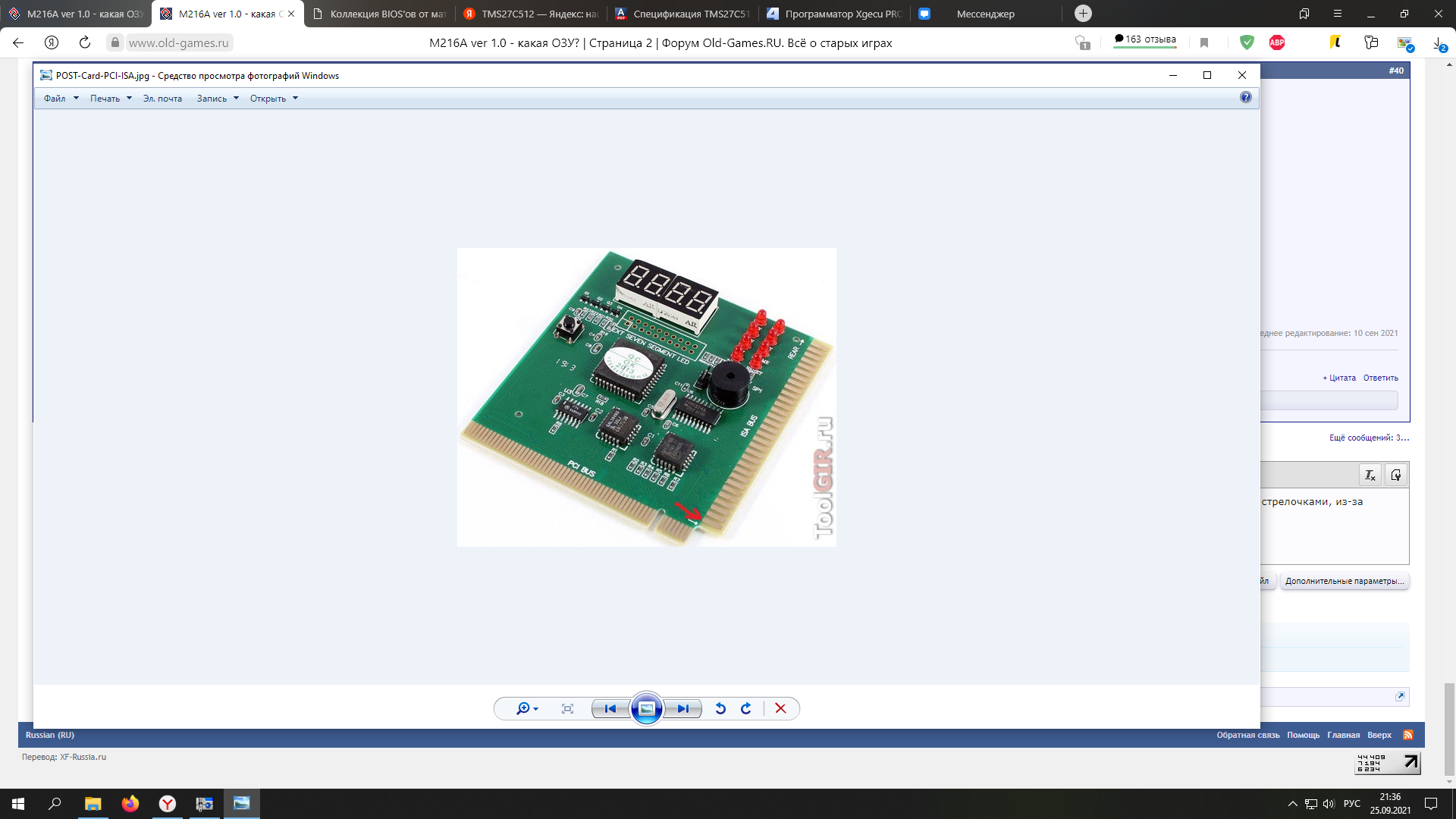Rotate image counterclockwise
This screenshot has width=1456, height=819.
coord(720,708)
